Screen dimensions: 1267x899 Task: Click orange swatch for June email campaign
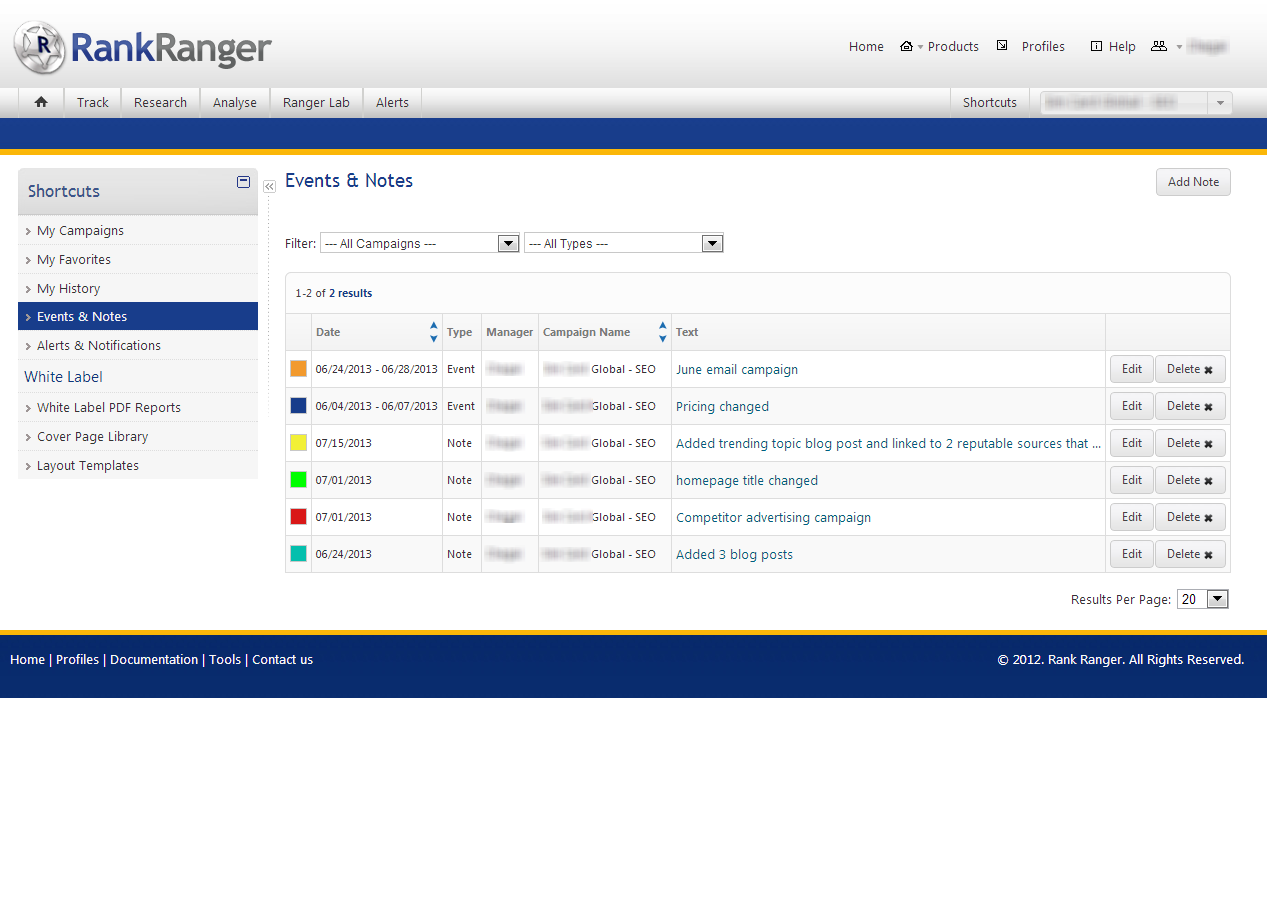click(x=298, y=369)
